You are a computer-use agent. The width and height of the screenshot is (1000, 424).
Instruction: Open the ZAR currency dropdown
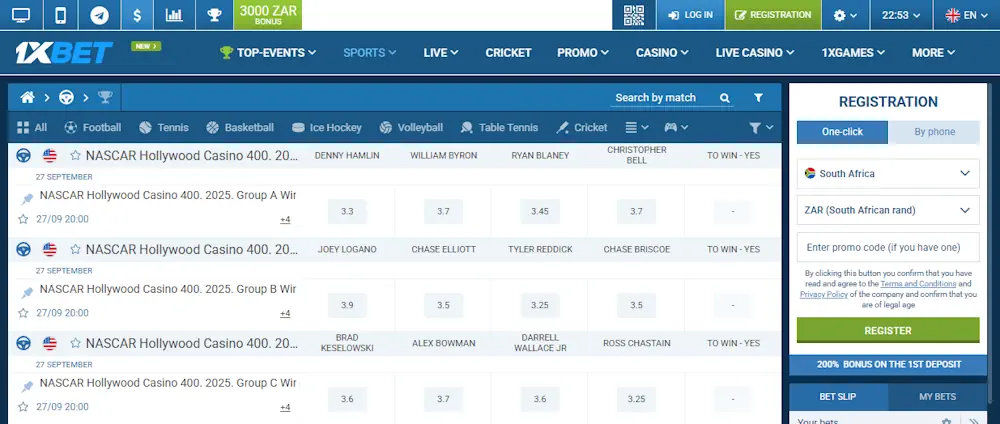[x=888, y=210]
